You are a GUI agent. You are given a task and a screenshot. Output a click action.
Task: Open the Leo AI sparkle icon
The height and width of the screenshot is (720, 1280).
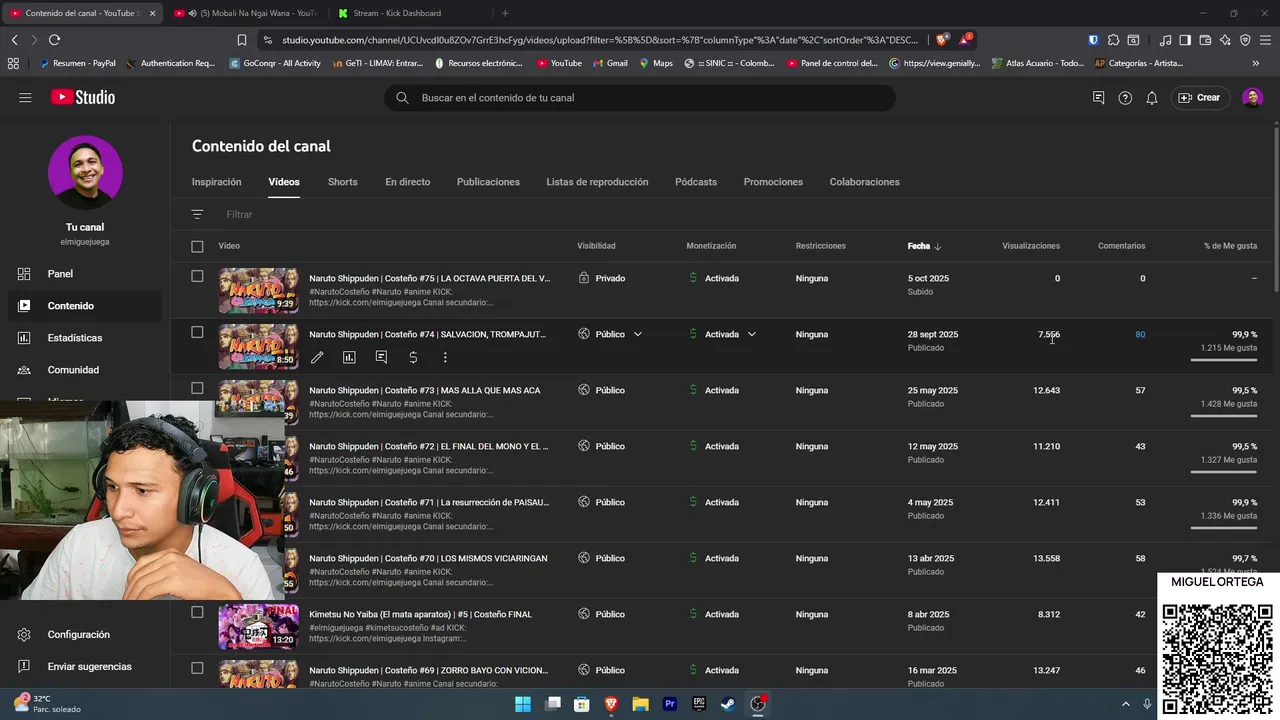coord(1225,40)
